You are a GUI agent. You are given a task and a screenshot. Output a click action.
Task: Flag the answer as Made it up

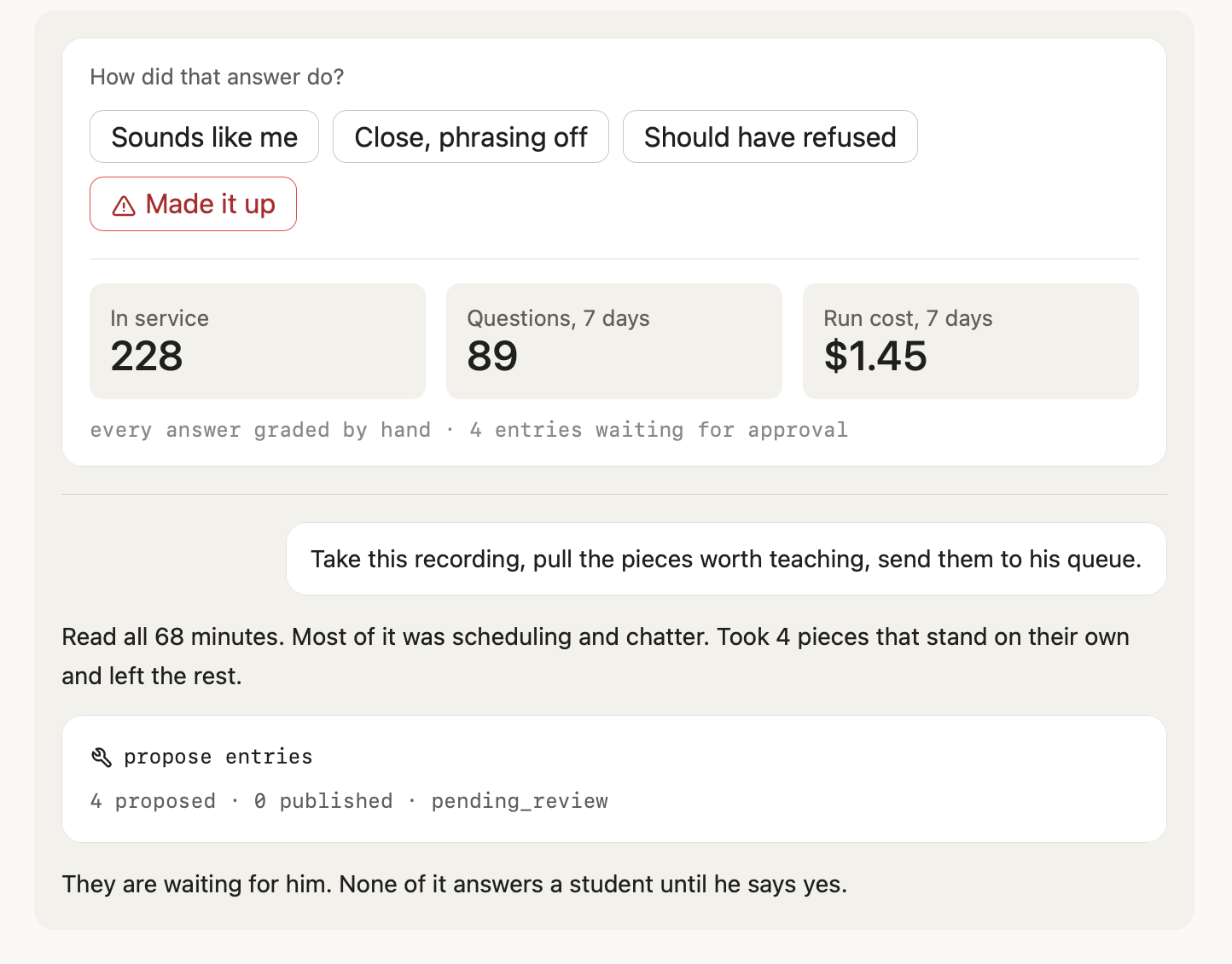point(194,204)
